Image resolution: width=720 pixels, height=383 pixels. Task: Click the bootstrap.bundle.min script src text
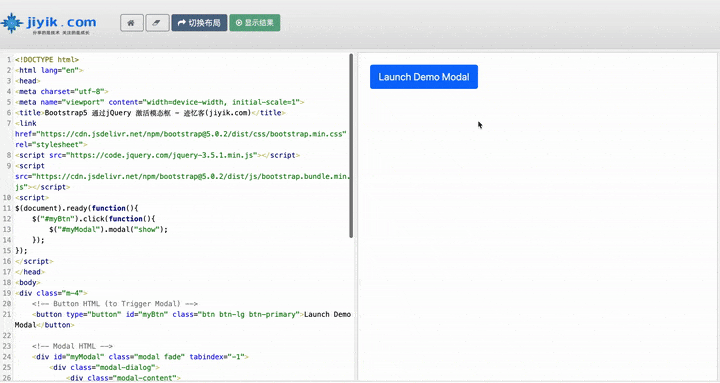183,176
